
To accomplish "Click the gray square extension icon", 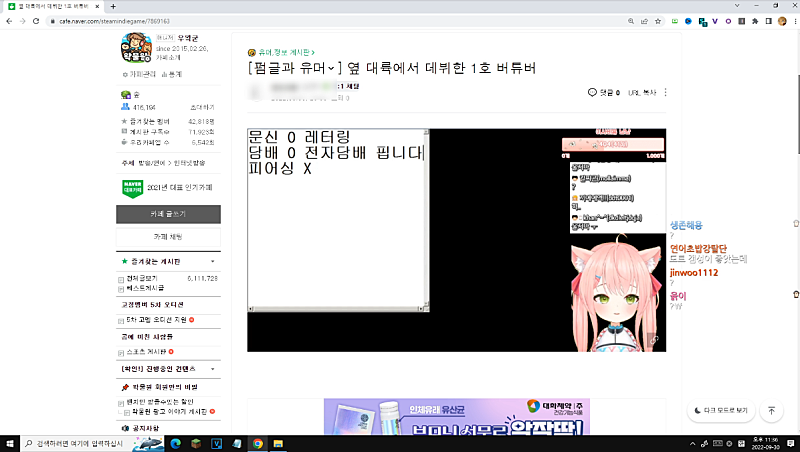I will [741, 21].
